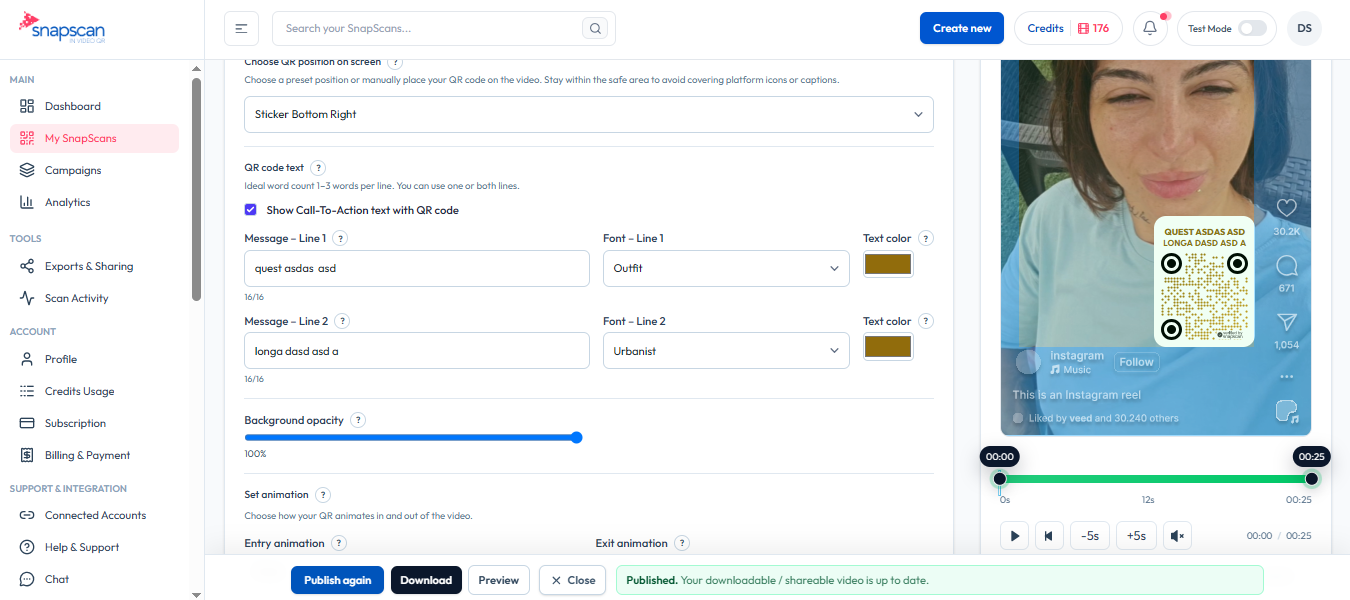Click help icon beside Line 2 Text color
Image resolution: width=1350 pixels, height=600 pixels.
[x=926, y=321]
